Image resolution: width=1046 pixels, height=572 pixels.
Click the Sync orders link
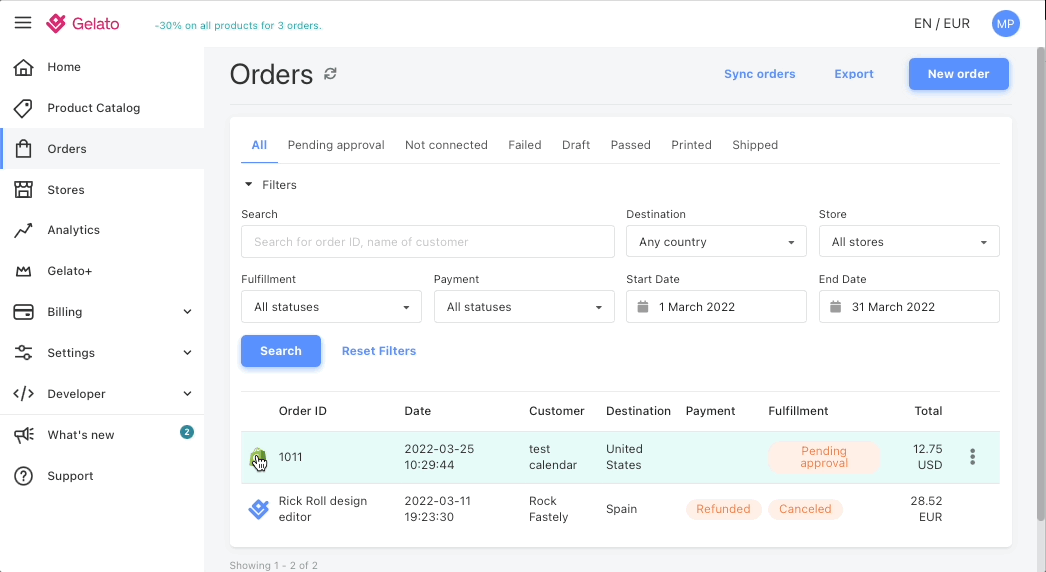(x=759, y=74)
